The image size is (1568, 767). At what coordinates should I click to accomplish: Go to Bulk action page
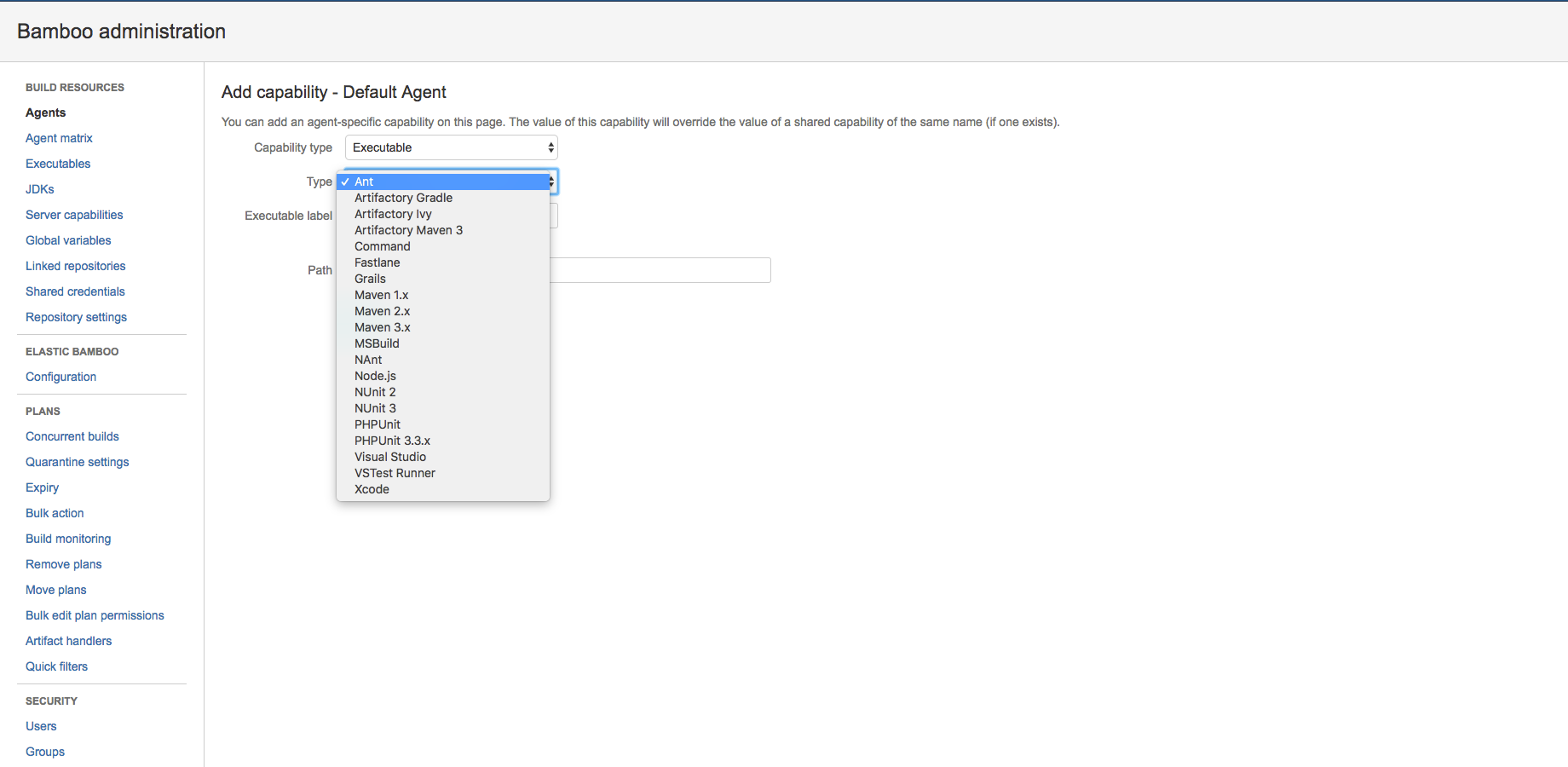55,513
